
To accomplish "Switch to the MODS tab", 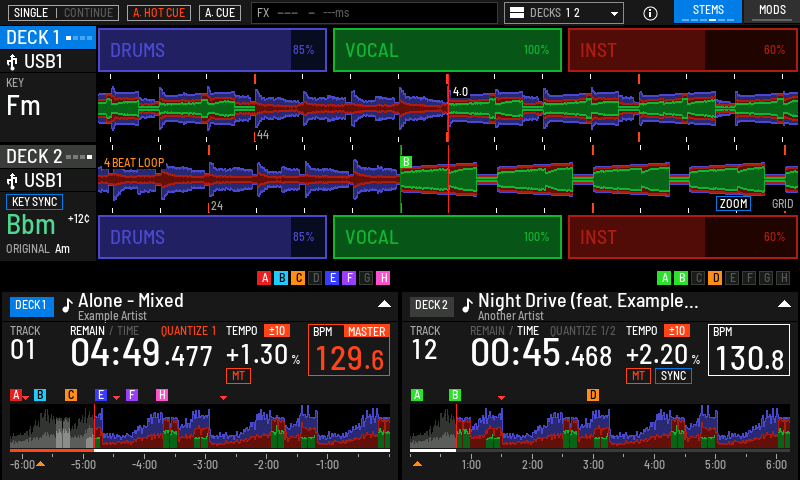I will pos(772,11).
